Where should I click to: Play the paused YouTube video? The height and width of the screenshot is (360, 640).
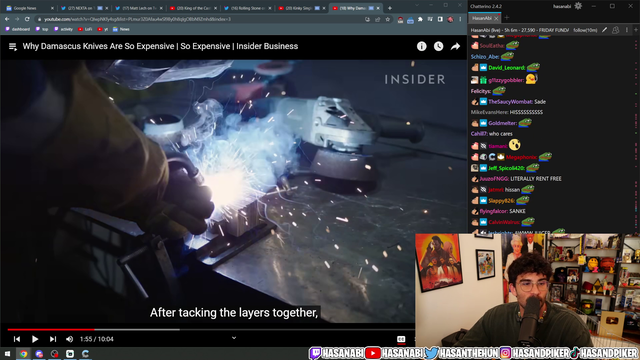coord(35,339)
